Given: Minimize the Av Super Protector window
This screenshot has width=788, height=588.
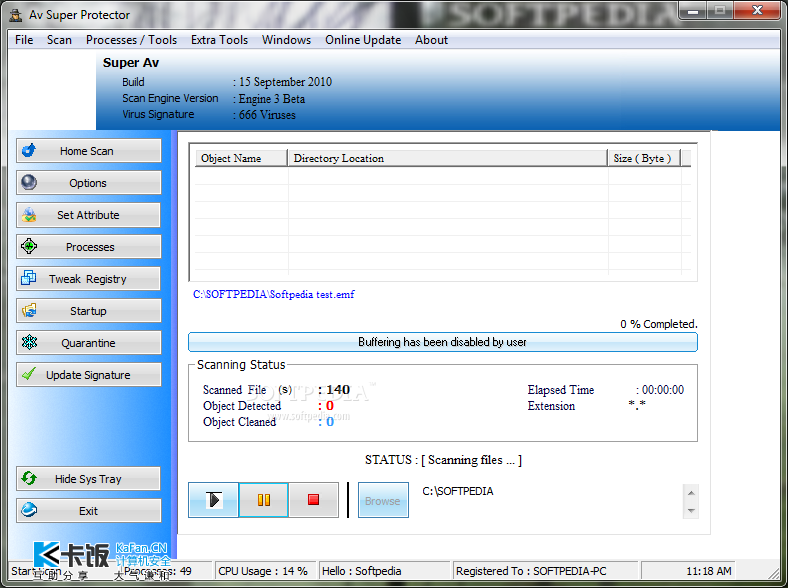Looking at the screenshot, I should 693,11.
